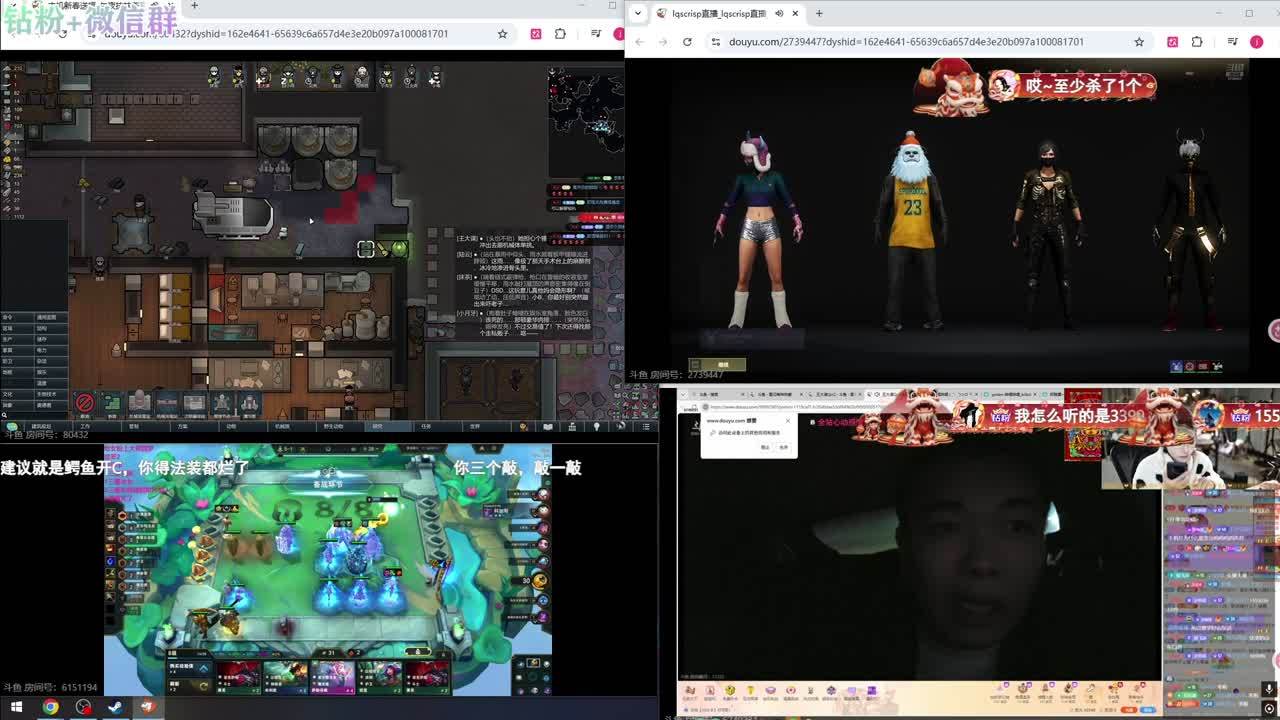
Task: Open the Extensions puzzle menu in right browser
Action: [x=1197, y=41]
